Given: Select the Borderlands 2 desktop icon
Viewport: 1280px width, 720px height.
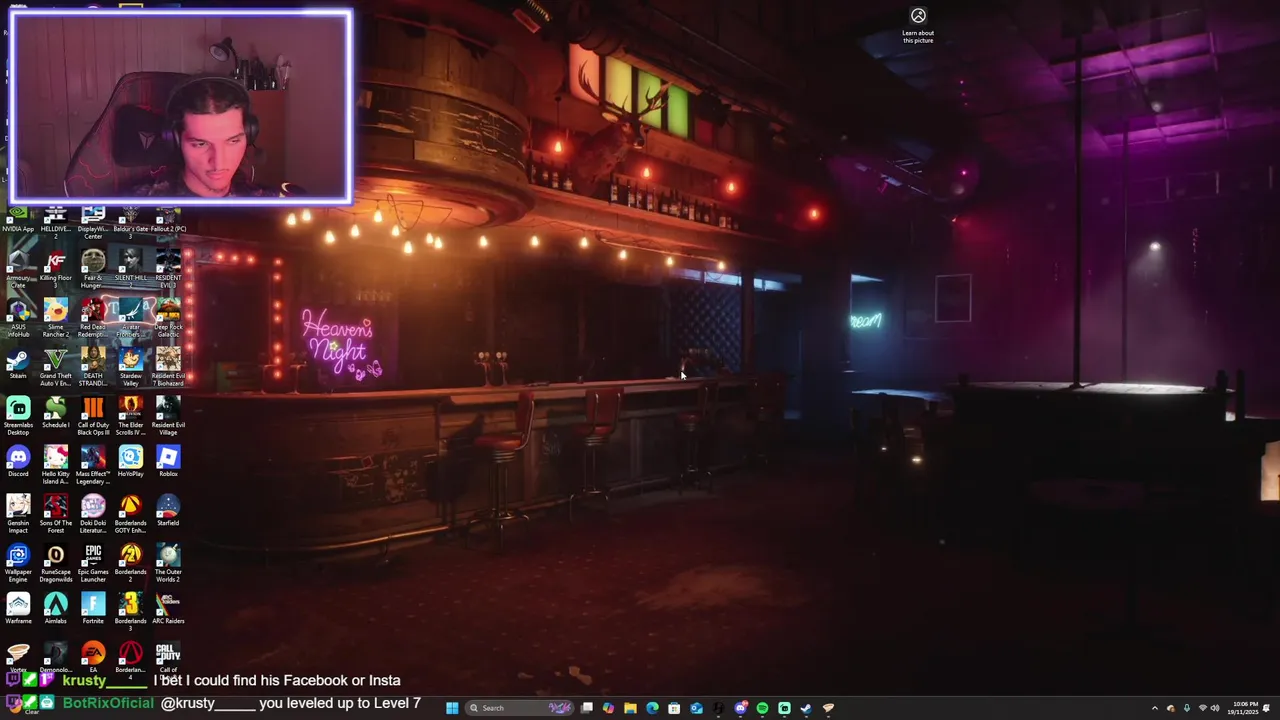Looking at the screenshot, I should 130,562.
